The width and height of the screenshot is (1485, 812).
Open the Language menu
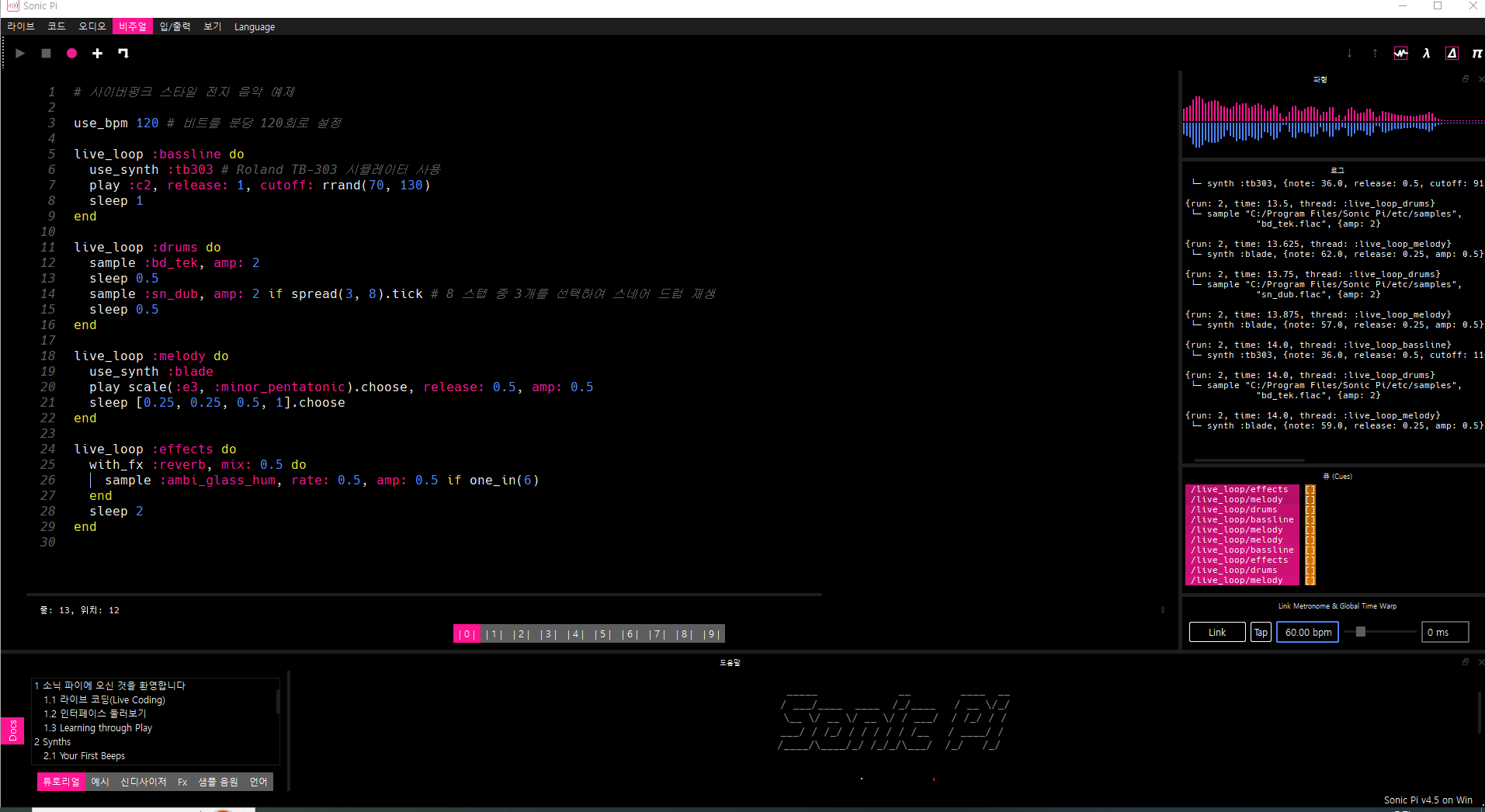[x=255, y=26]
